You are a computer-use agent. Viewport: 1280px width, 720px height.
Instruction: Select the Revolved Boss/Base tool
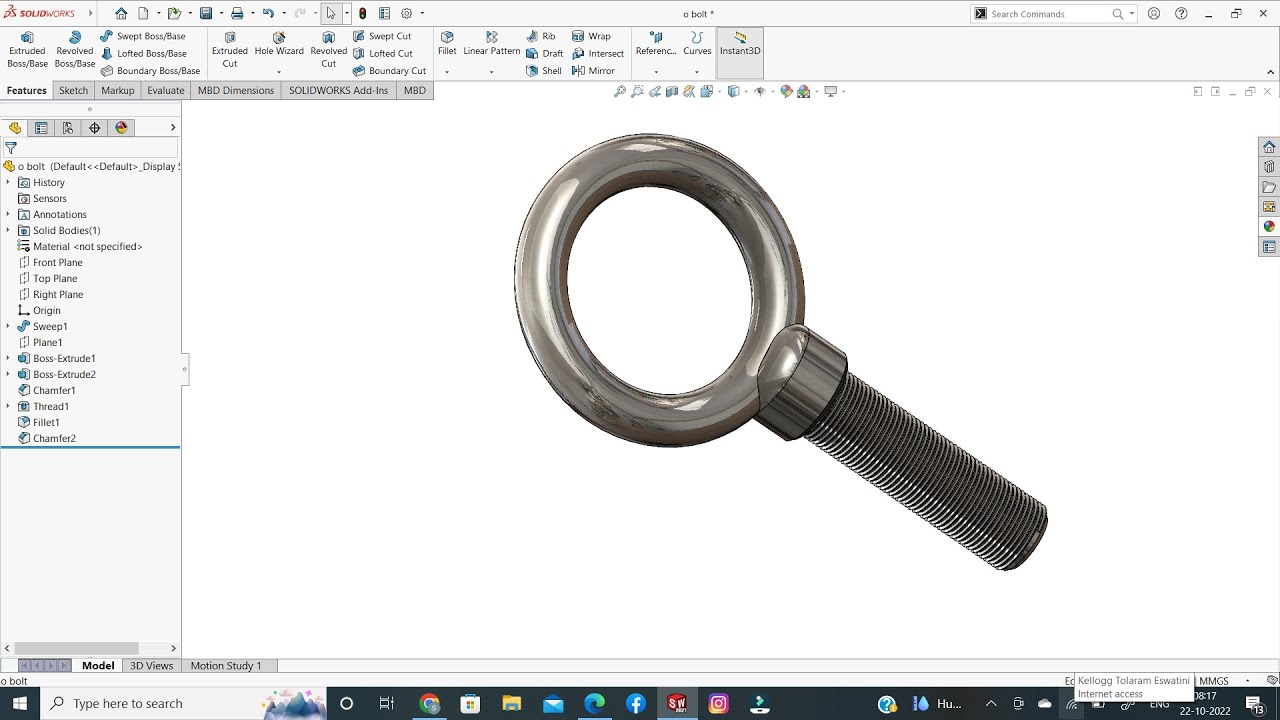click(x=75, y=50)
